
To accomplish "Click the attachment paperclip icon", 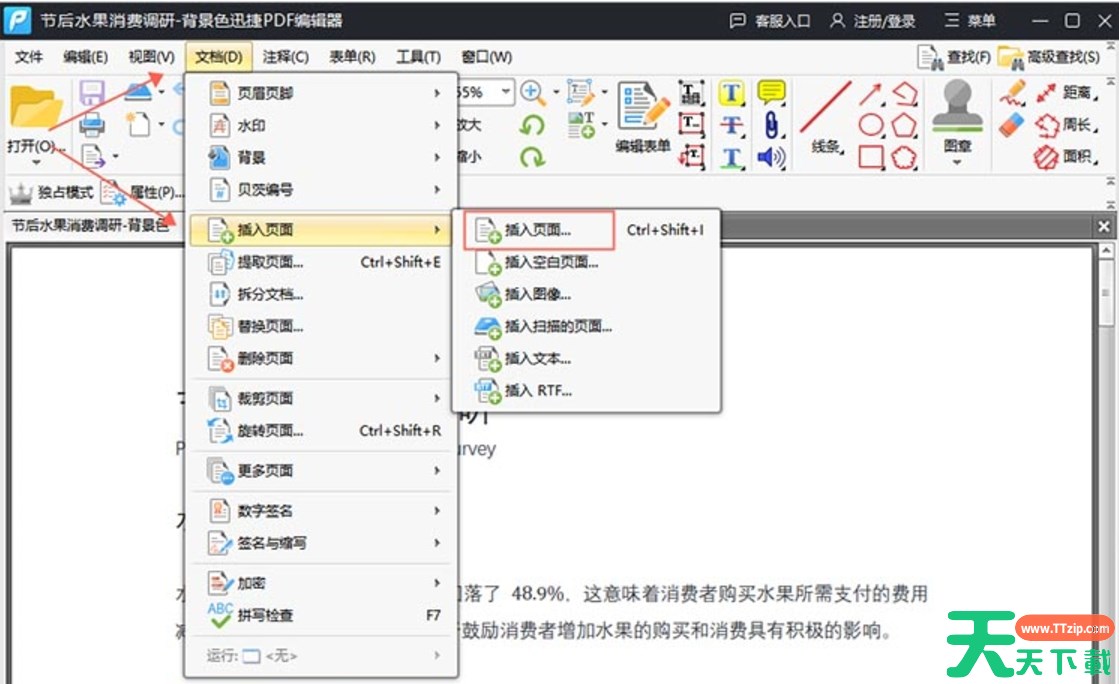I will point(771,125).
